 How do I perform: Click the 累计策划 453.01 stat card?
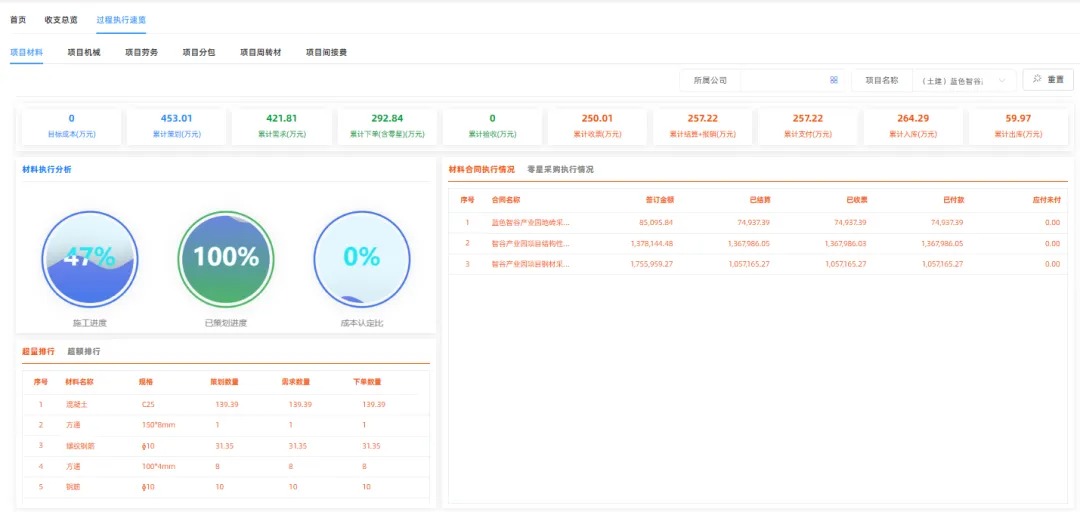176,126
